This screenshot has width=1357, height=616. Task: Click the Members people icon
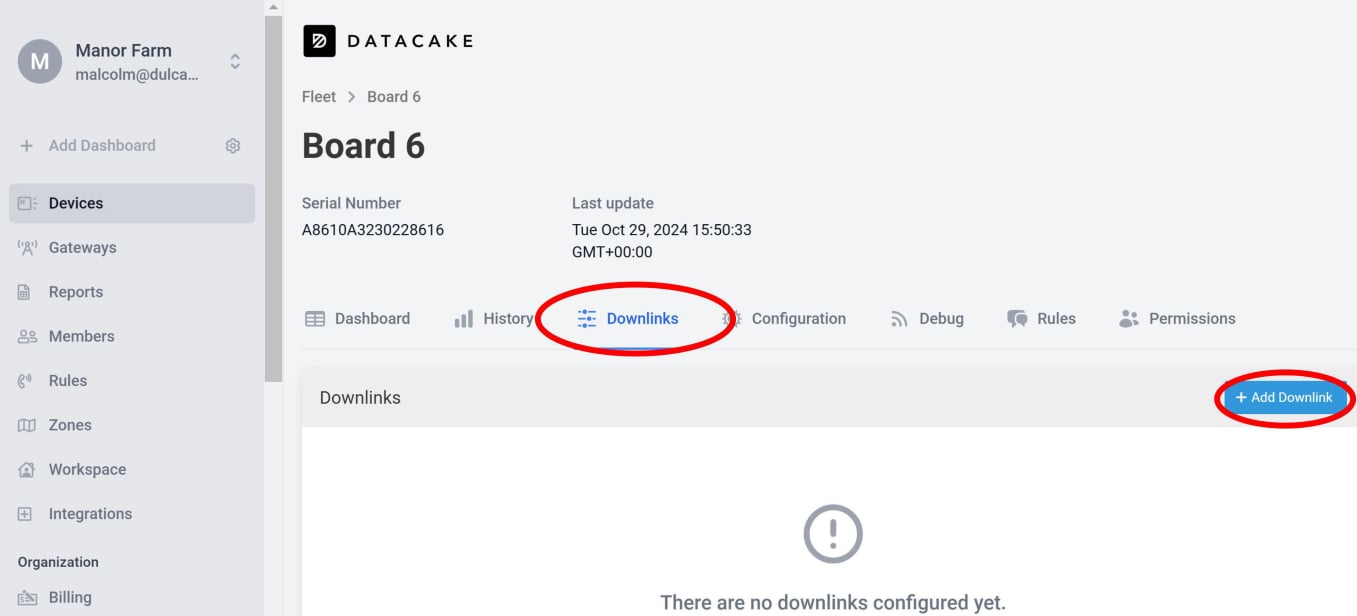coord(27,337)
